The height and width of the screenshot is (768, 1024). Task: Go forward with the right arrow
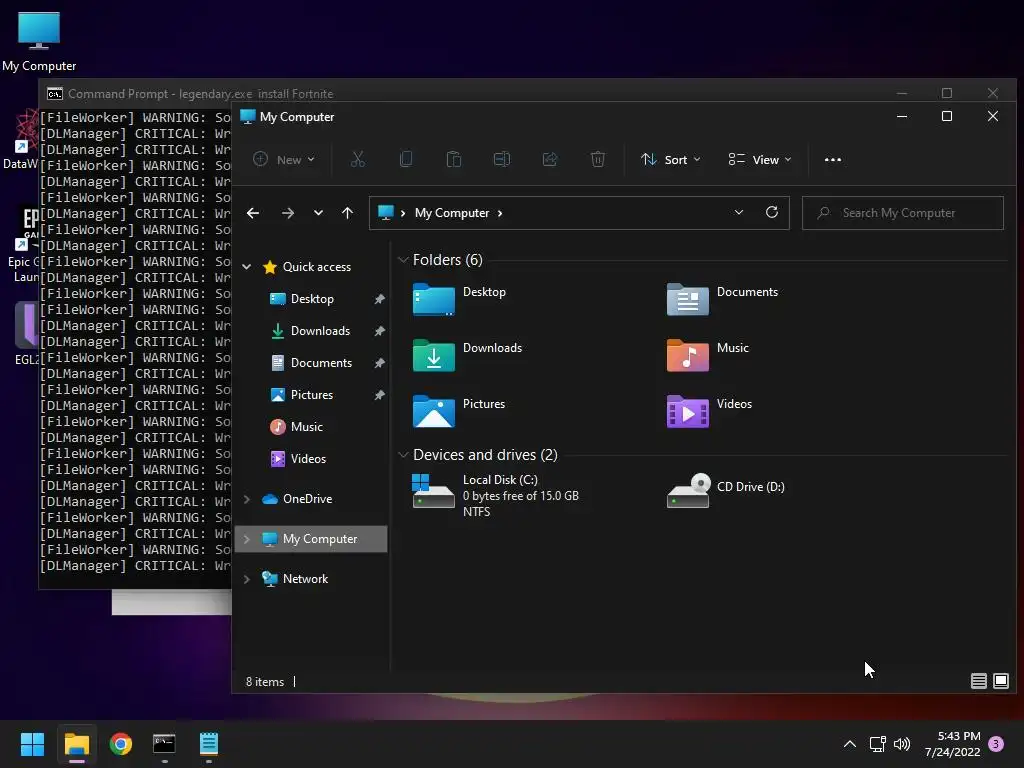point(287,213)
